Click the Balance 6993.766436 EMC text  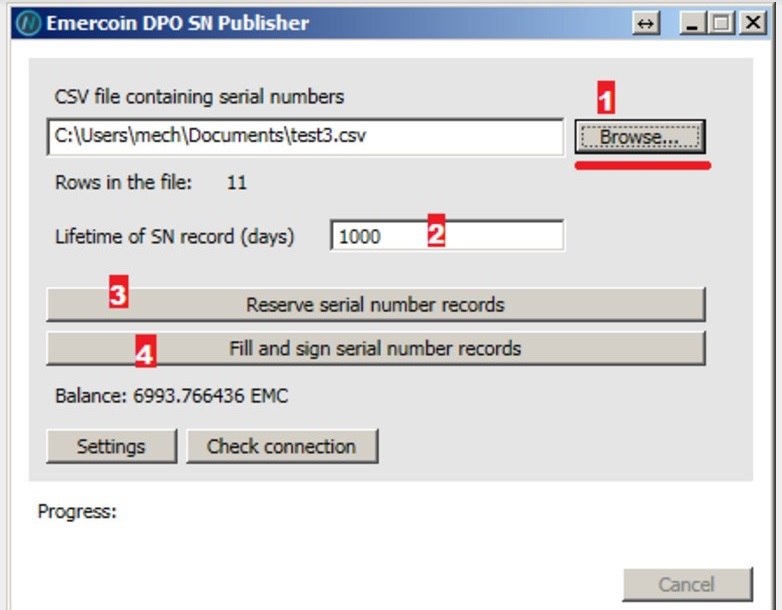tap(172, 396)
